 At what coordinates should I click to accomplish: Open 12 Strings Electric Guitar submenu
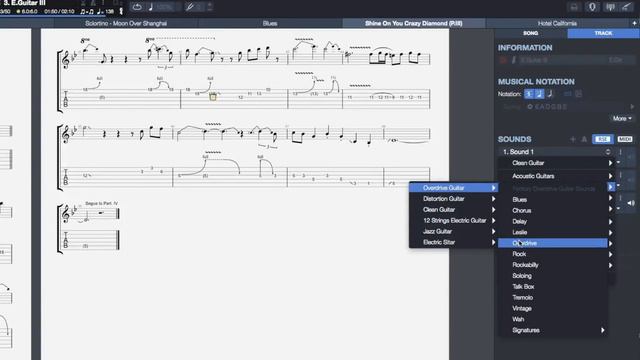[453, 220]
